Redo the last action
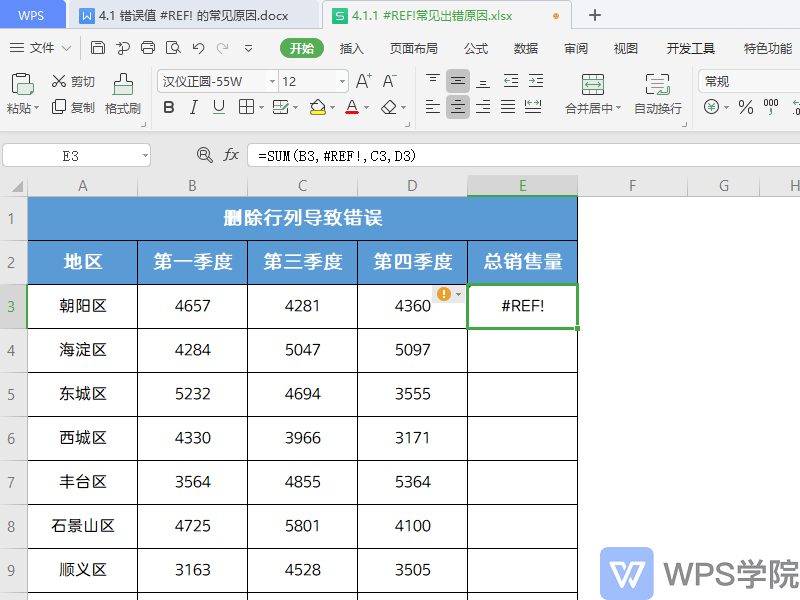 tap(222, 48)
